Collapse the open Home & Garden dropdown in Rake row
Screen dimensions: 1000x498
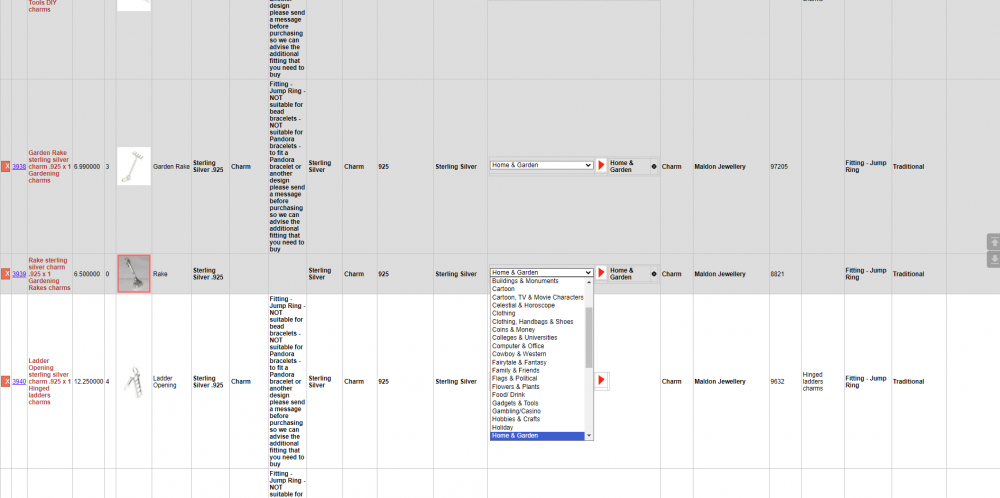pos(541,272)
